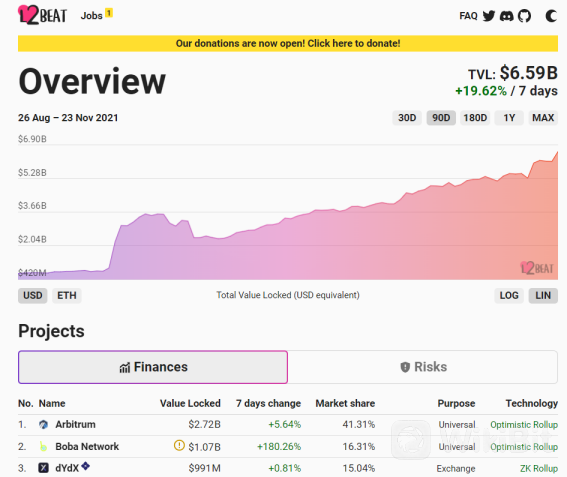Screen dimensions: 567x477
Task: Click the Projects section heading
Action: click(x=51, y=331)
